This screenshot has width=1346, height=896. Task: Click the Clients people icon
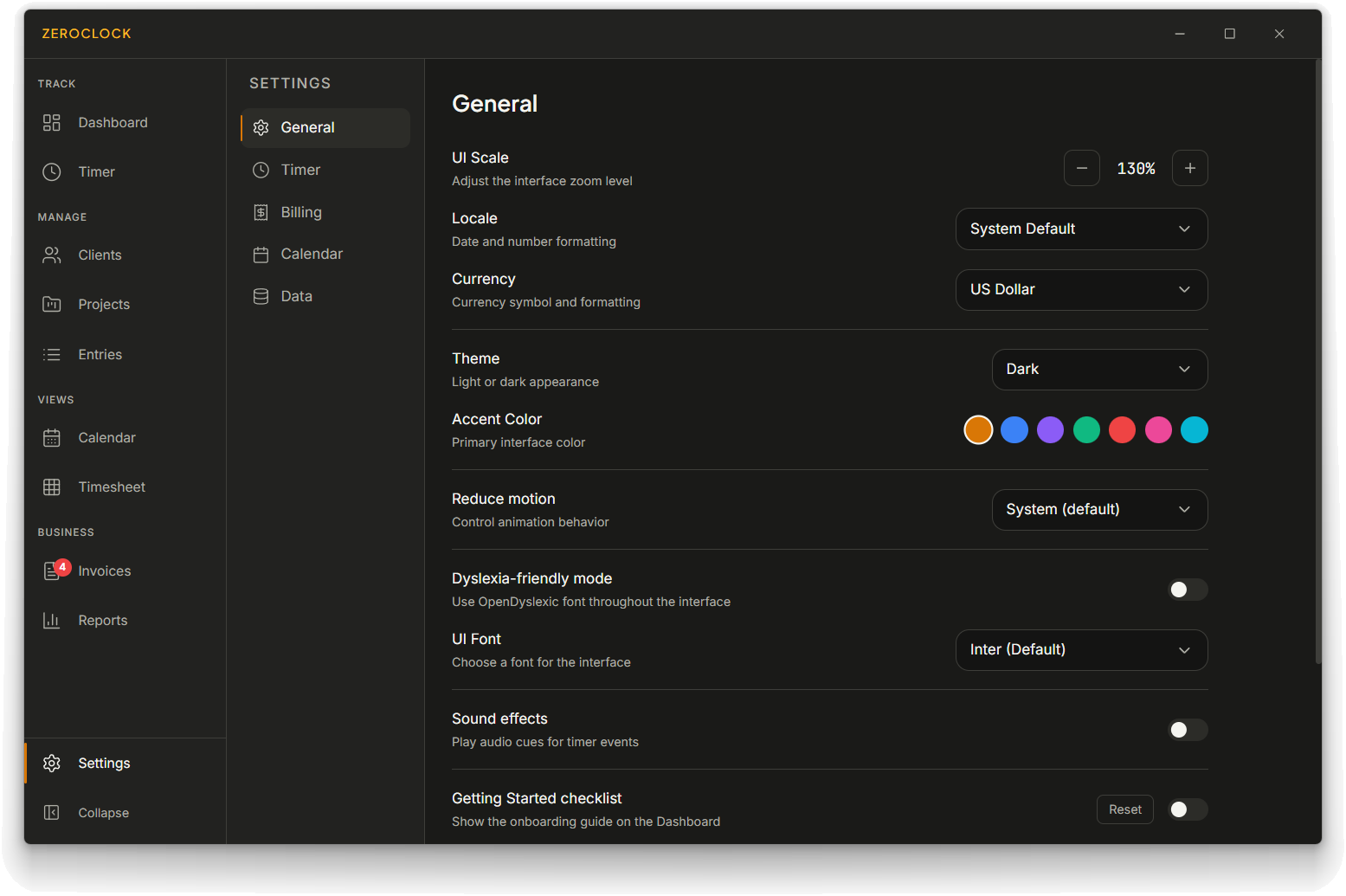click(x=52, y=255)
